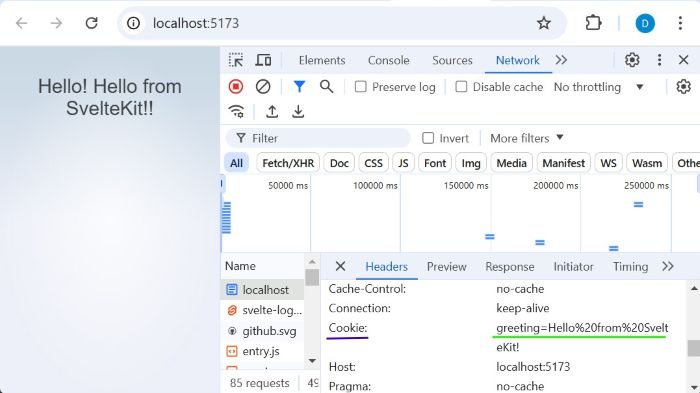This screenshot has height=393, width=700.
Task: Toggle device toolbar emulation icon
Action: [263, 60]
